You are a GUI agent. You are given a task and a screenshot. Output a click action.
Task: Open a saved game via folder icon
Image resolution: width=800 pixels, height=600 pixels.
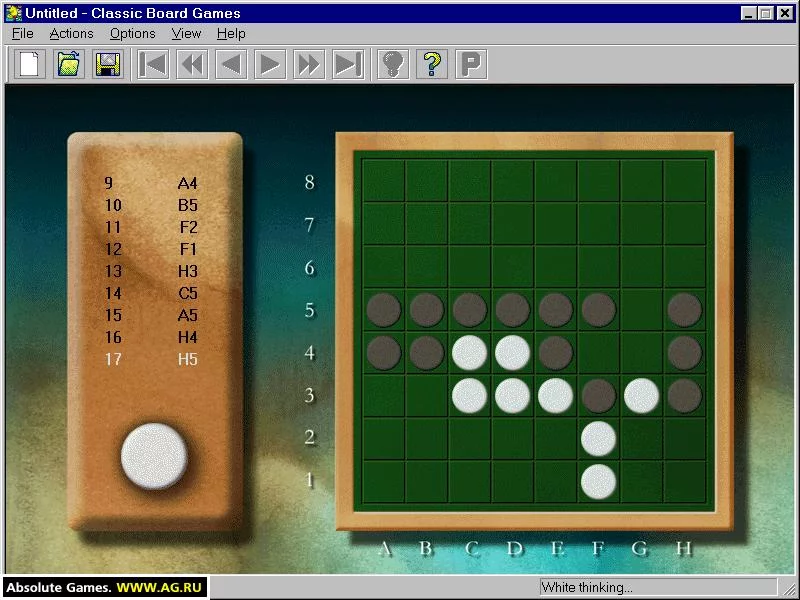click(x=69, y=64)
